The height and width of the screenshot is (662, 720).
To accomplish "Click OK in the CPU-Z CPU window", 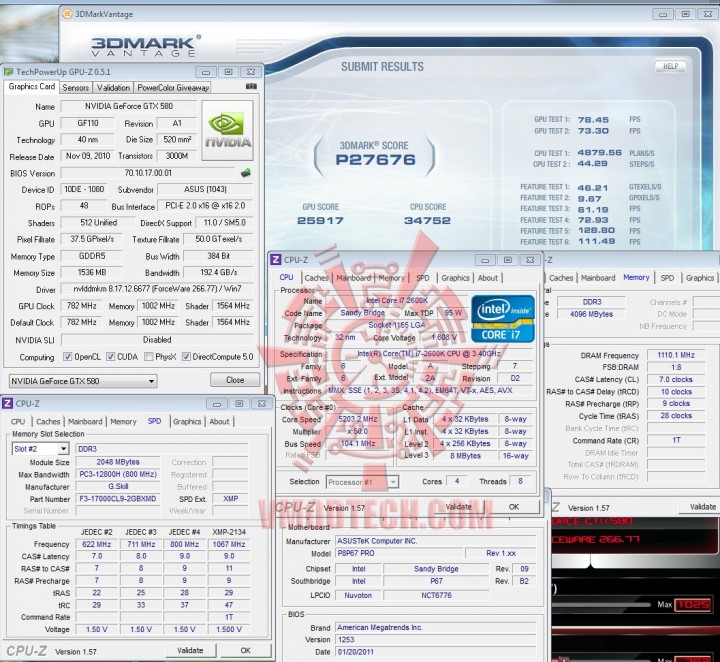I will (x=514, y=506).
